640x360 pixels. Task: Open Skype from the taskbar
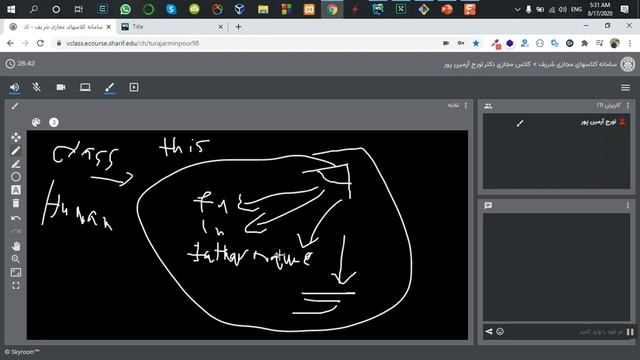[x=171, y=9]
